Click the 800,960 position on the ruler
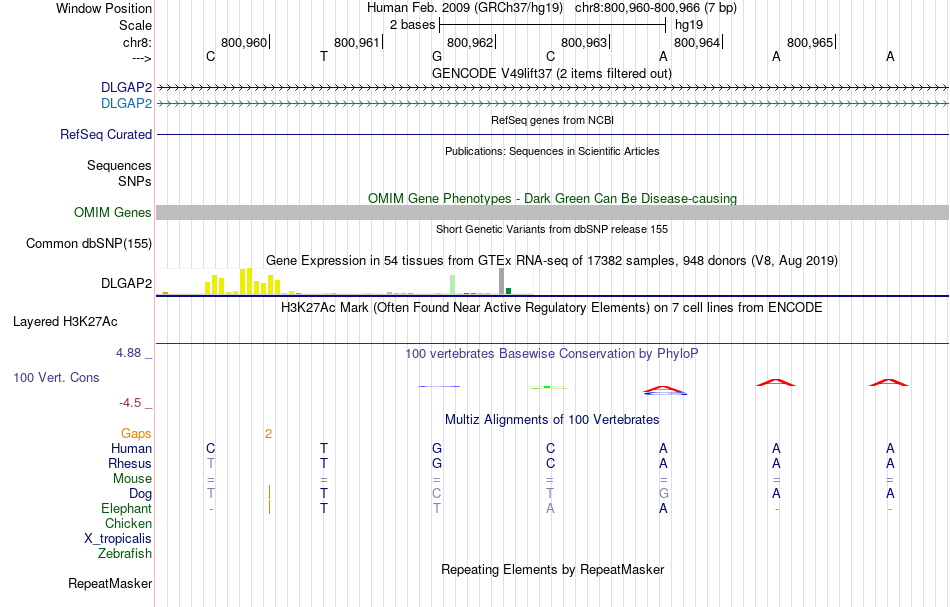The image size is (950, 607). point(244,42)
